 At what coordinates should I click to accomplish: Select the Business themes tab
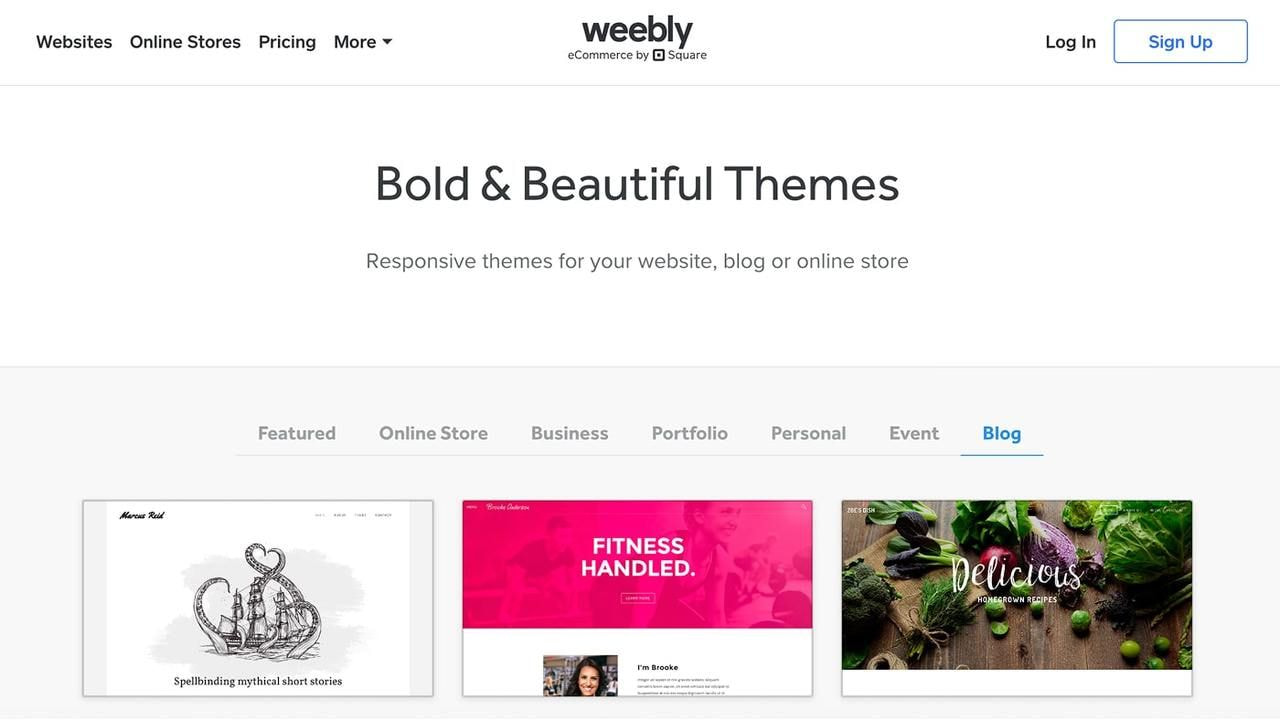[569, 433]
